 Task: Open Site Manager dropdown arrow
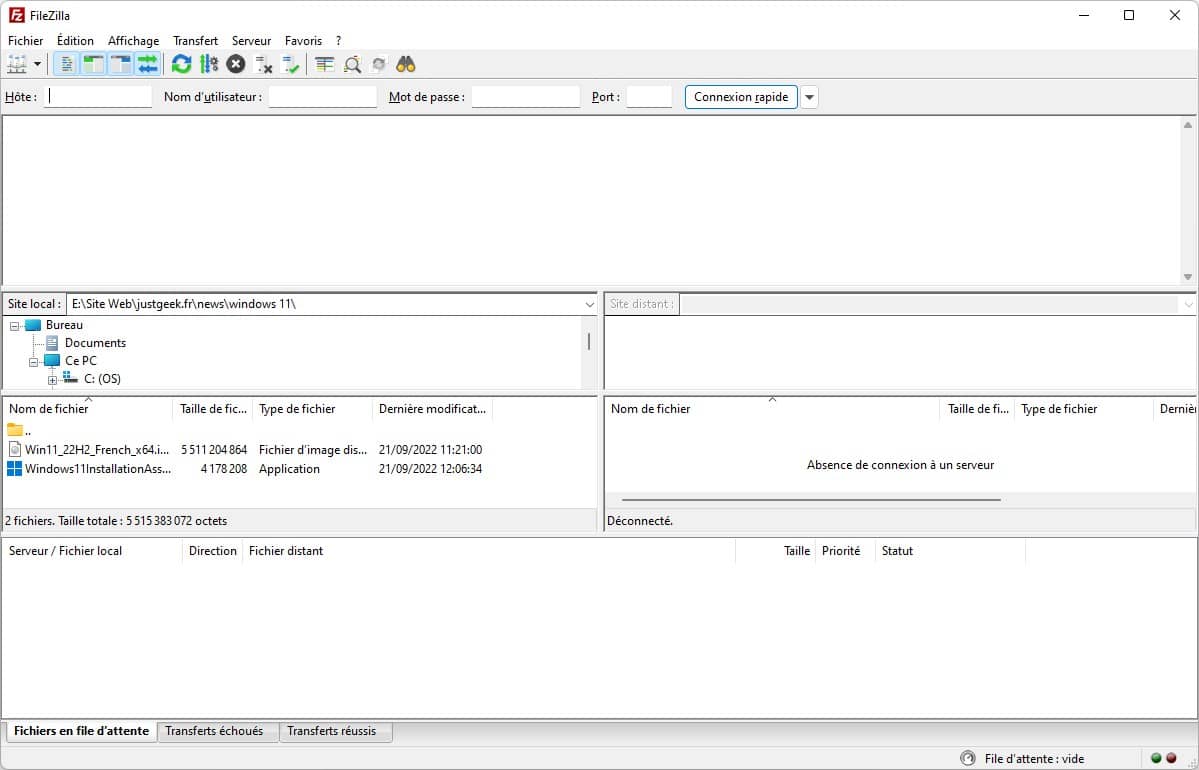[x=37, y=64]
